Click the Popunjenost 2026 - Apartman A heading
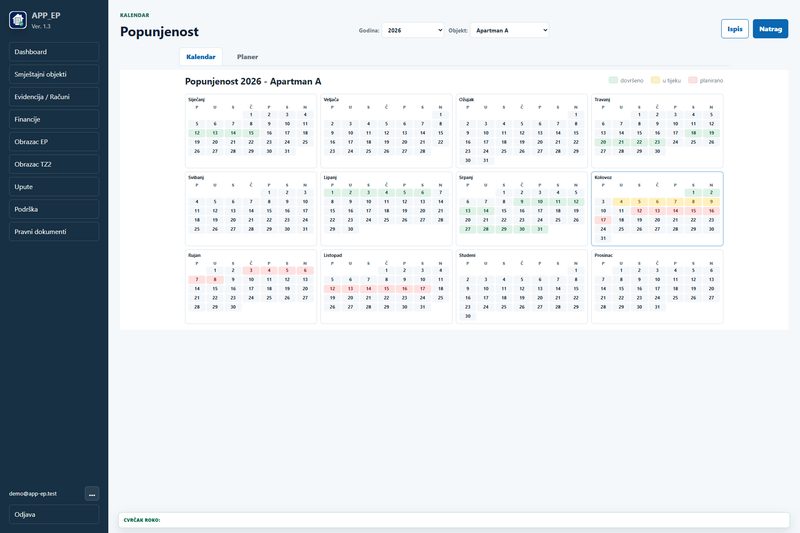This screenshot has height=533, width=800. click(x=253, y=82)
